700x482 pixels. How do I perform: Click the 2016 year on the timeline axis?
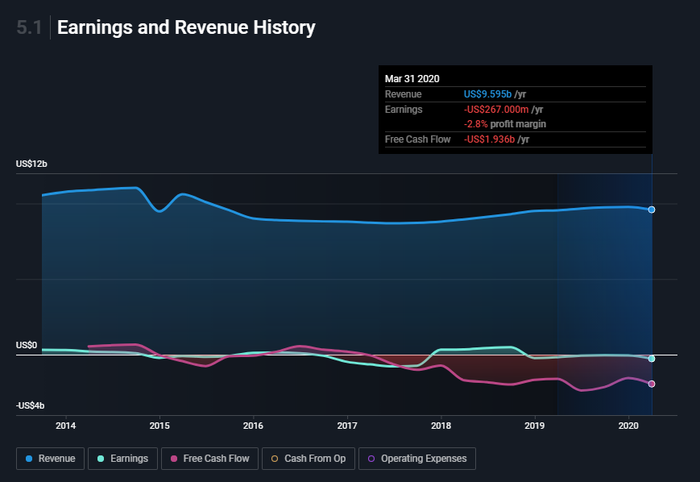253,425
